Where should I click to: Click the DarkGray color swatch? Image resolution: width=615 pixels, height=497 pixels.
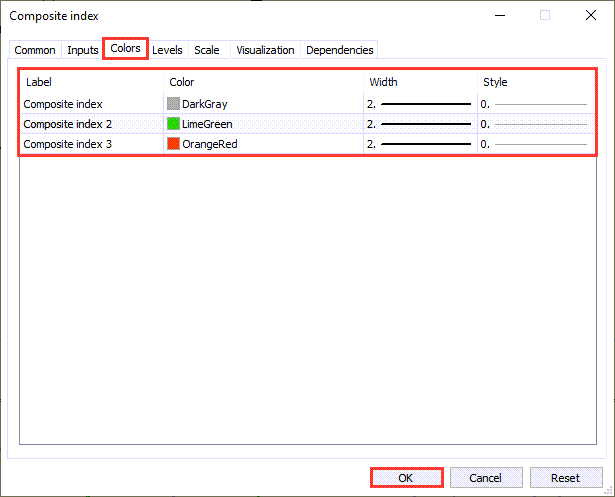[173, 104]
